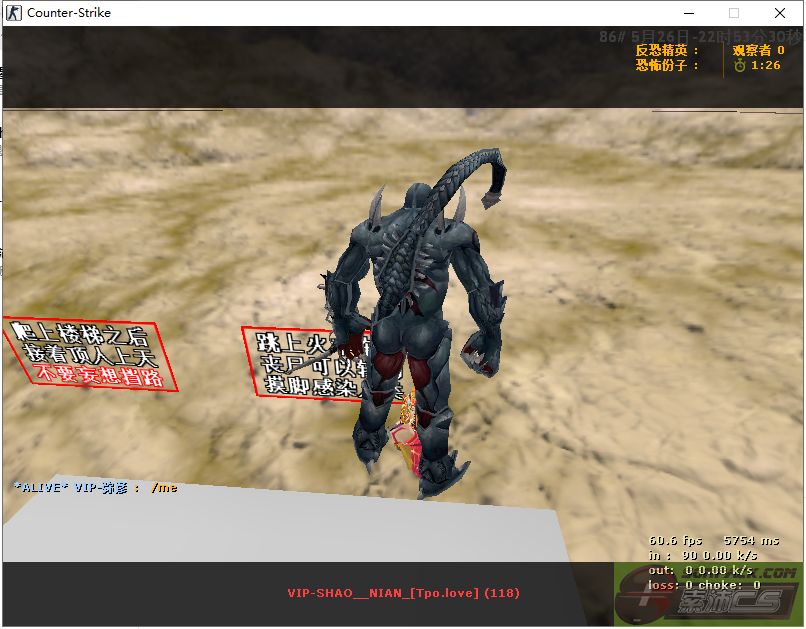Click the "接着顶人上天" sign line
Screen dimensions: 806x629
[90, 354]
